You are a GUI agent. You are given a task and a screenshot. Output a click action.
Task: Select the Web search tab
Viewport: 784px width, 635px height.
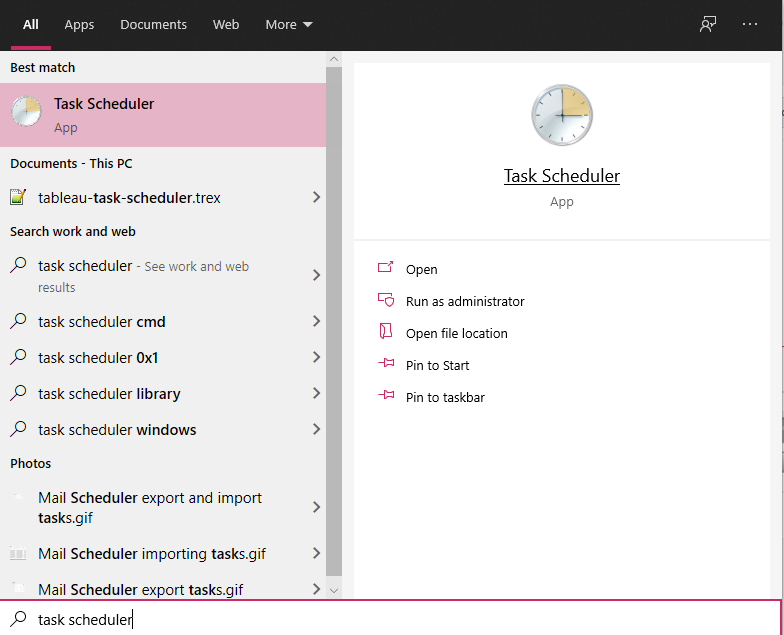(x=226, y=25)
